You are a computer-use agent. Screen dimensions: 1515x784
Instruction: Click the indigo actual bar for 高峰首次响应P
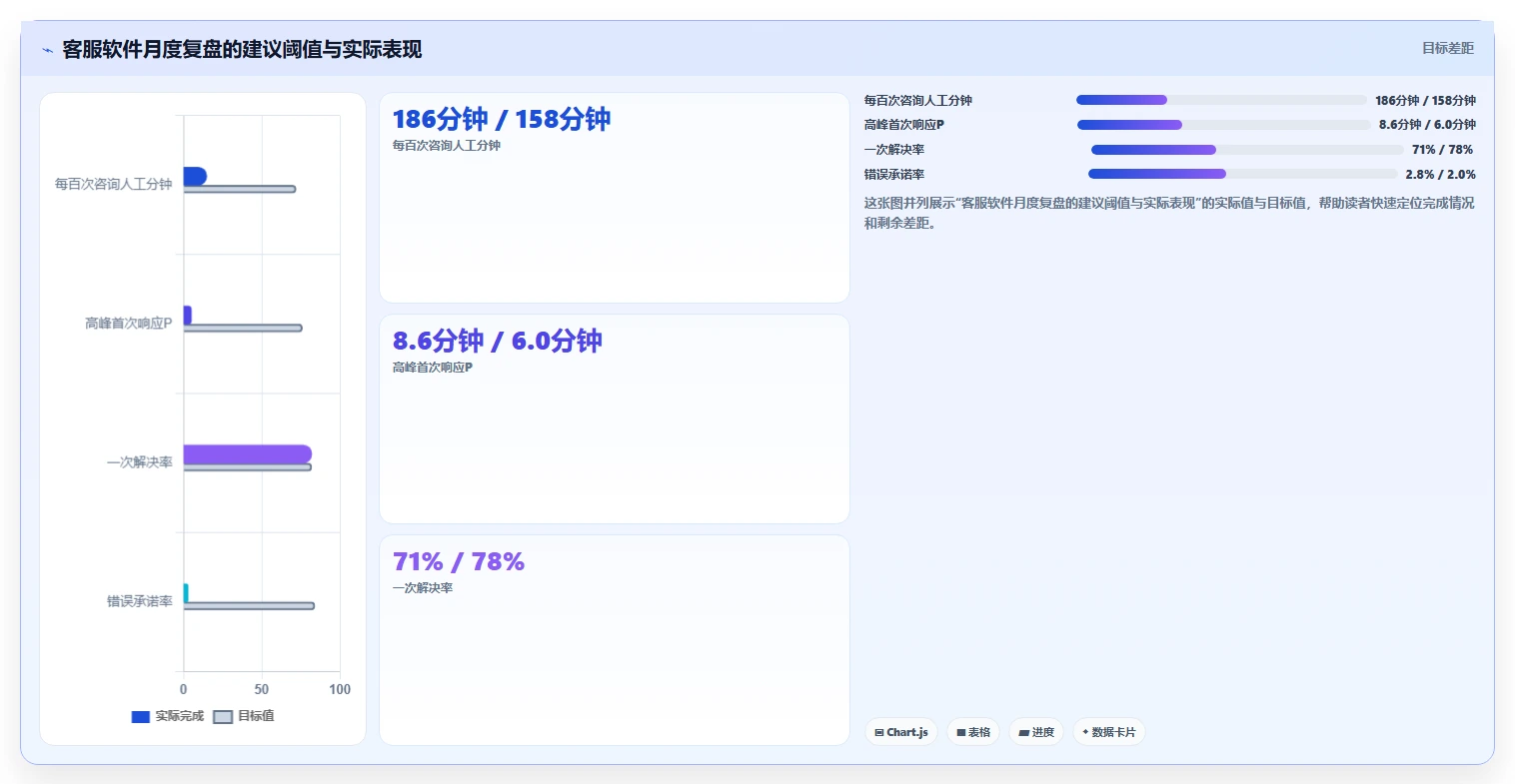point(188,315)
